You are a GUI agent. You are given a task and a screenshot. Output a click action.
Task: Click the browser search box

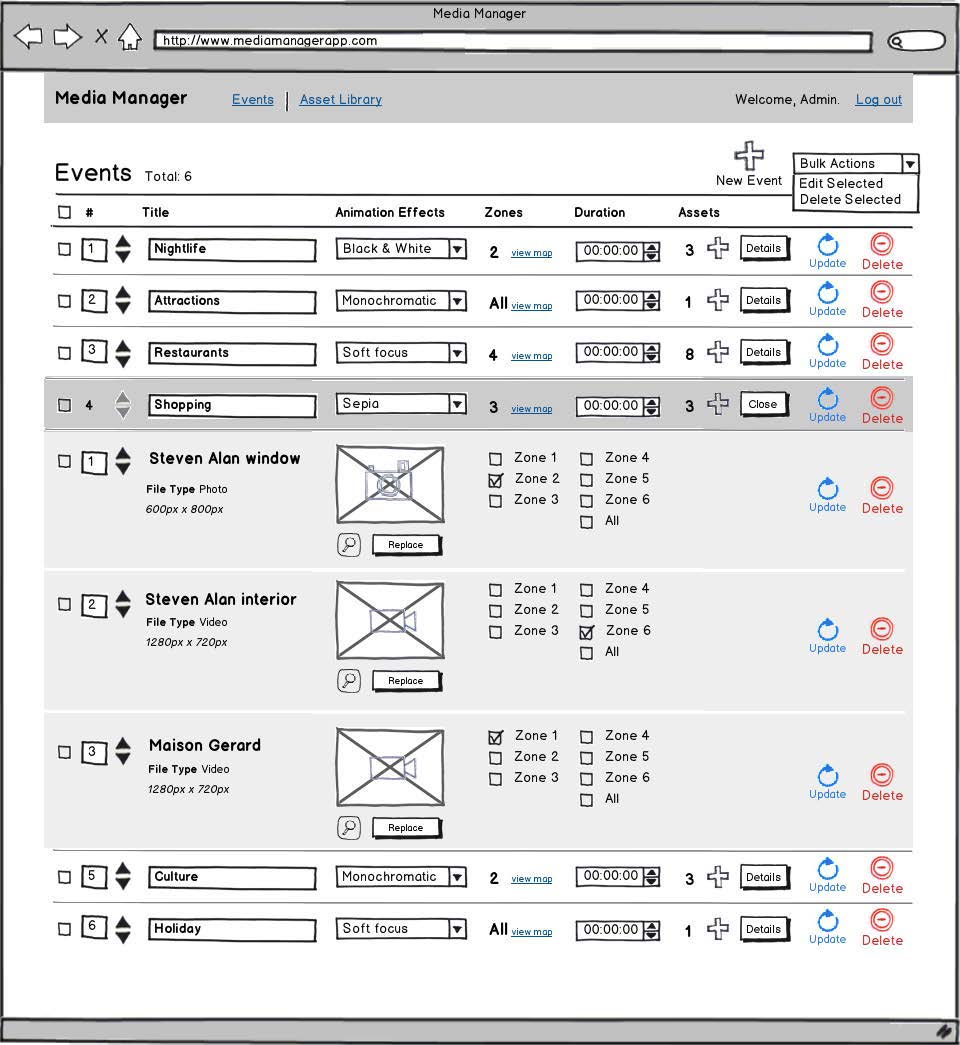coord(917,41)
